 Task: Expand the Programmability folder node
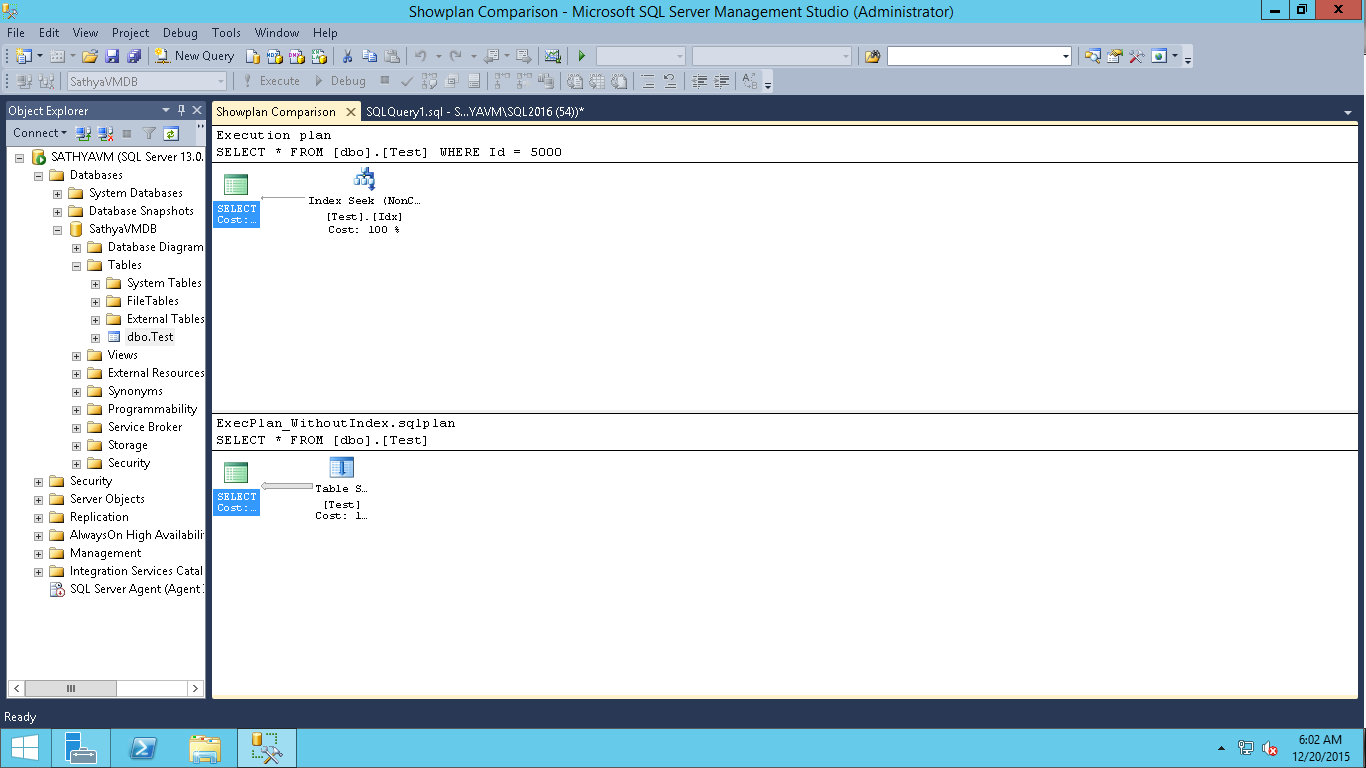click(x=77, y=409)
